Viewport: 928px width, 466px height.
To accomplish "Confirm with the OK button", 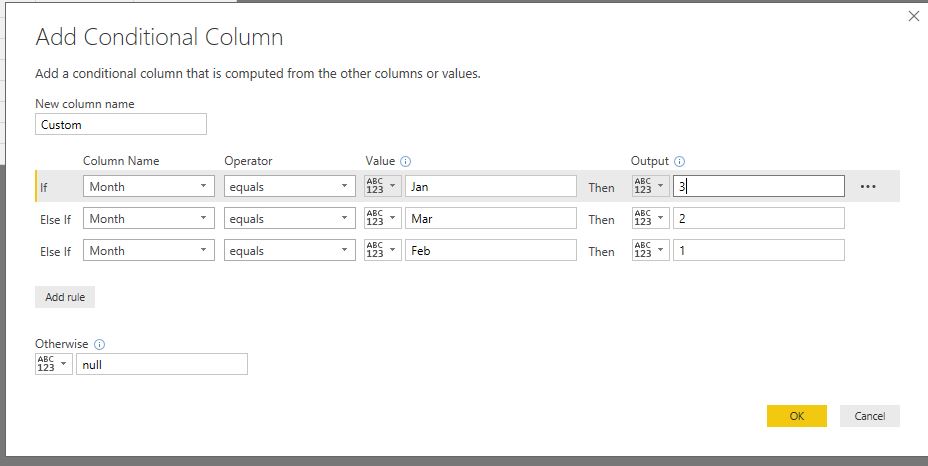I will pyautogui.click(x=797, y=416).
